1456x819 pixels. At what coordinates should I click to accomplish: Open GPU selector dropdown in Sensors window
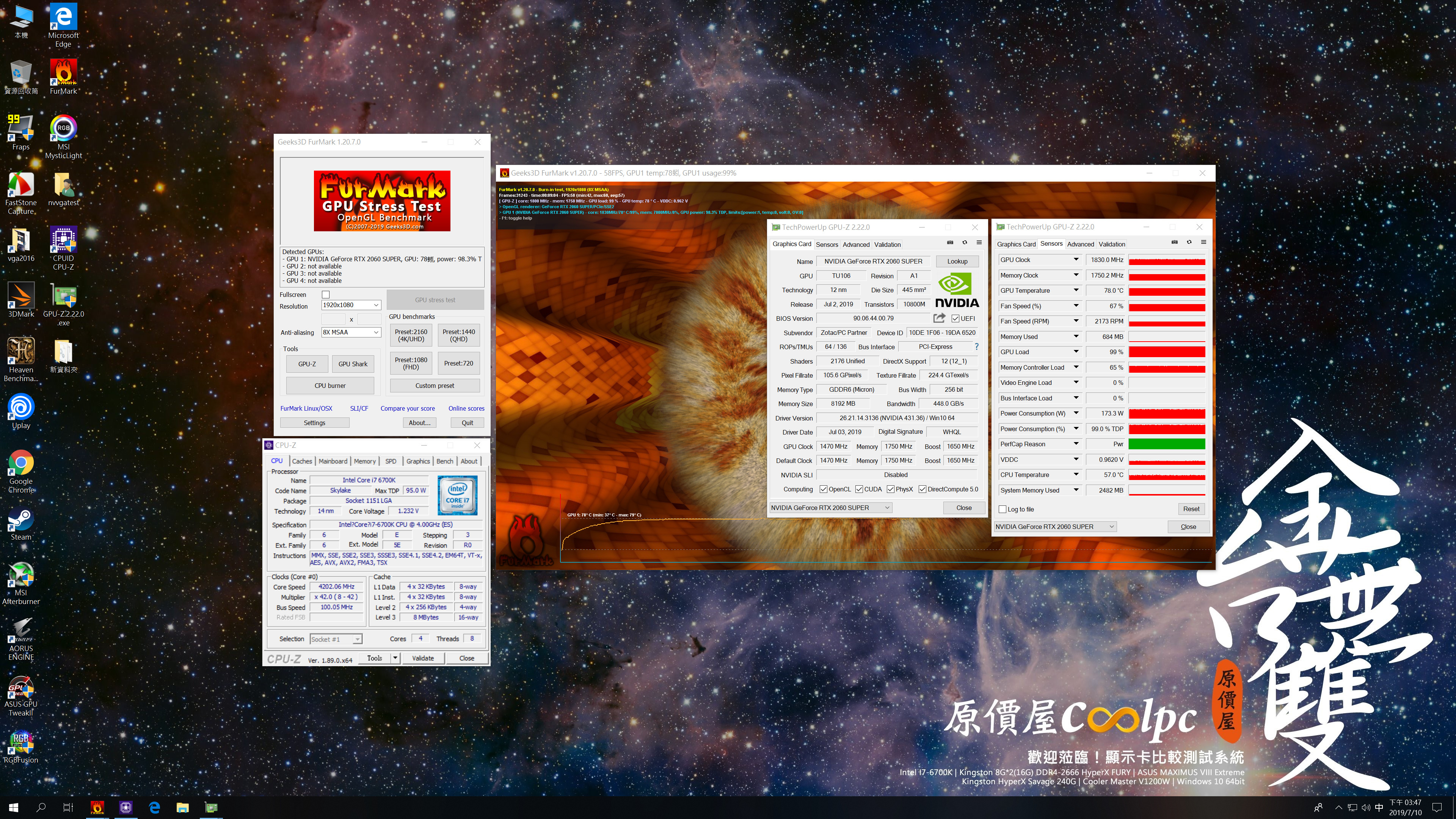[x=1055, y=527]
